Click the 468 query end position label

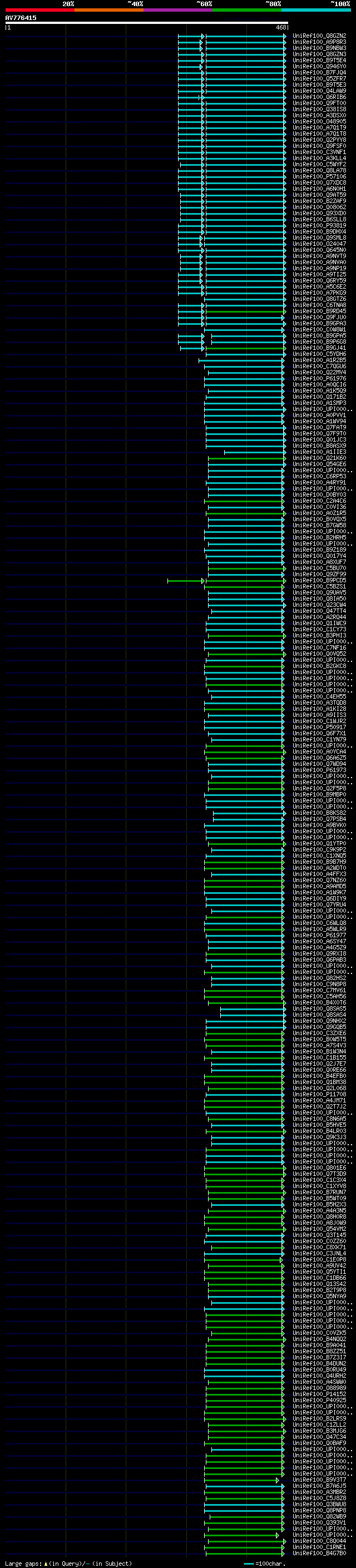280,27
